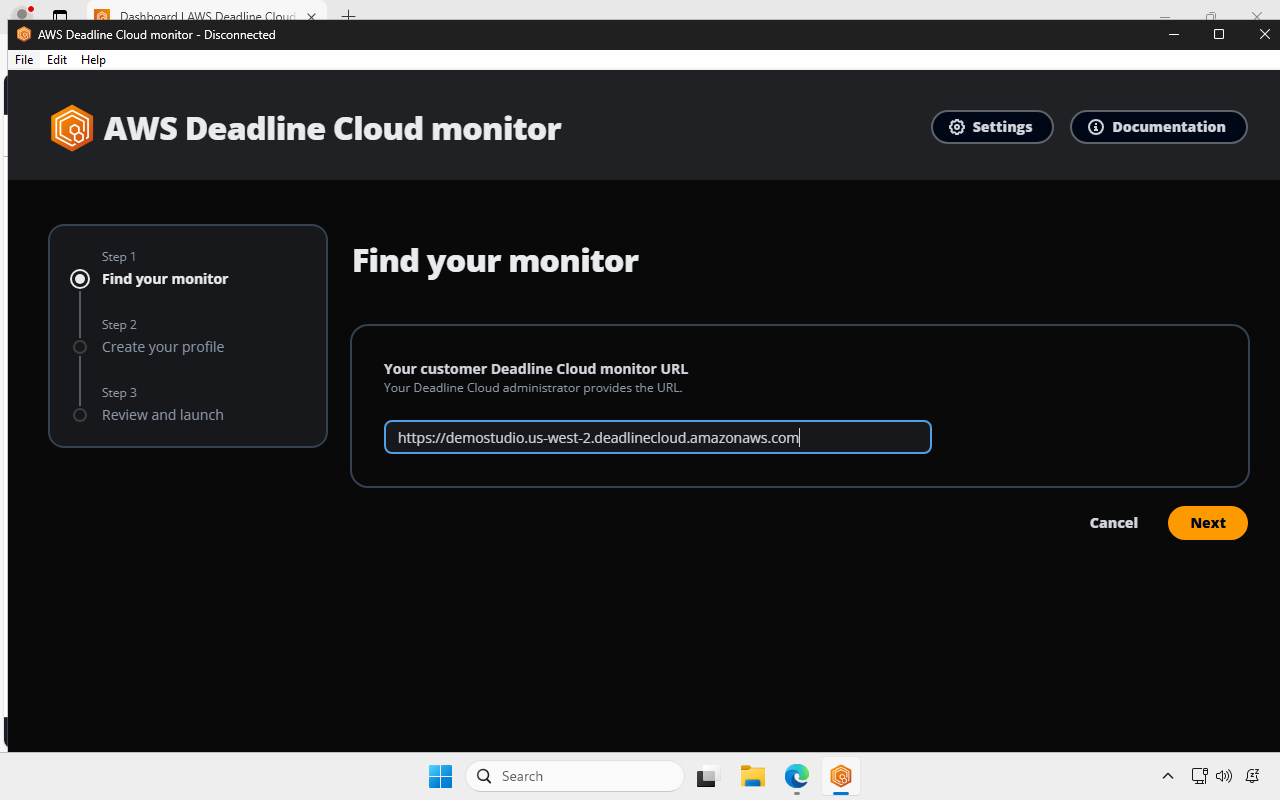Open File Explorer from the taskbar
Viewport: 1280px width, 800px height.
tap(752, 776)
